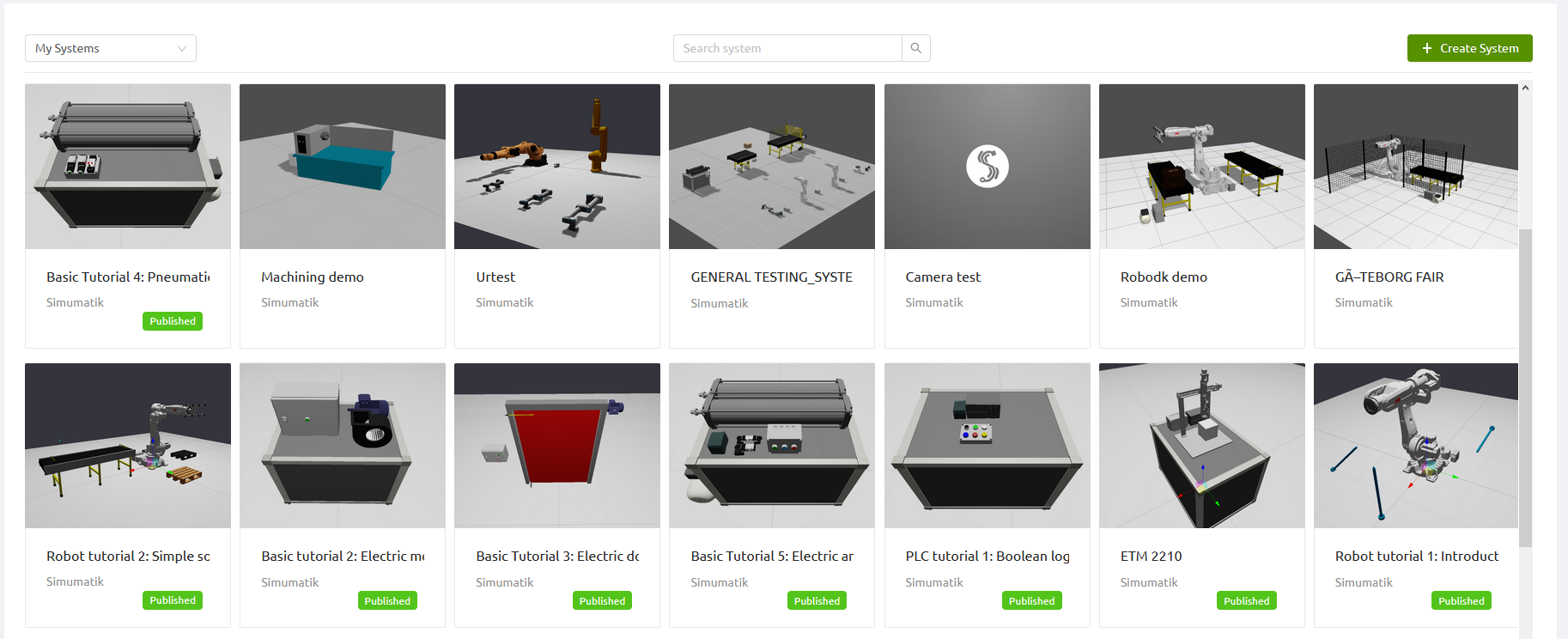1568x639 pixels.
Task: Click the plus icon on Create System
Action: [1426, 48]
